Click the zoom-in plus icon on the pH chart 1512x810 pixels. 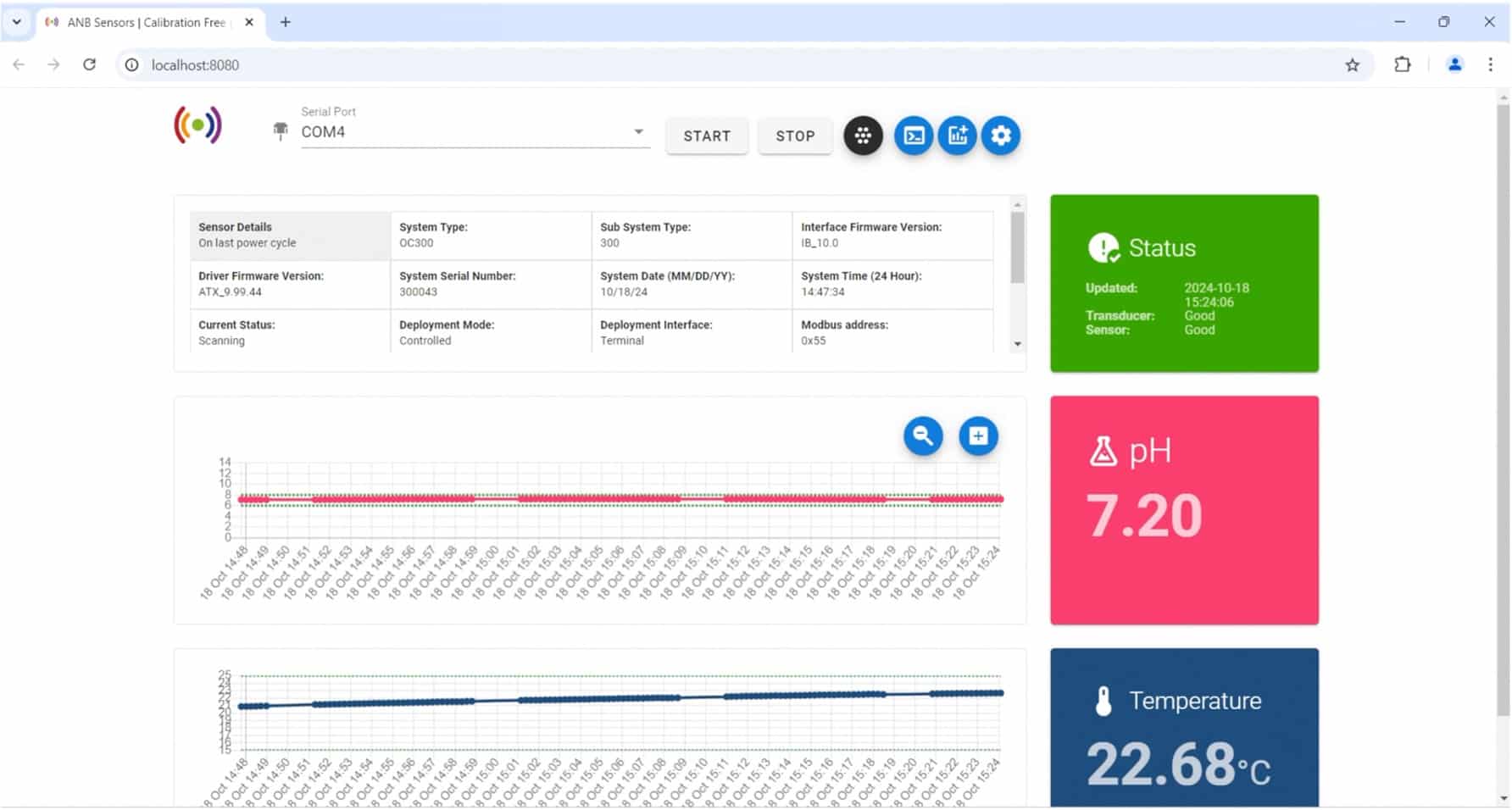tap(978, 436)
